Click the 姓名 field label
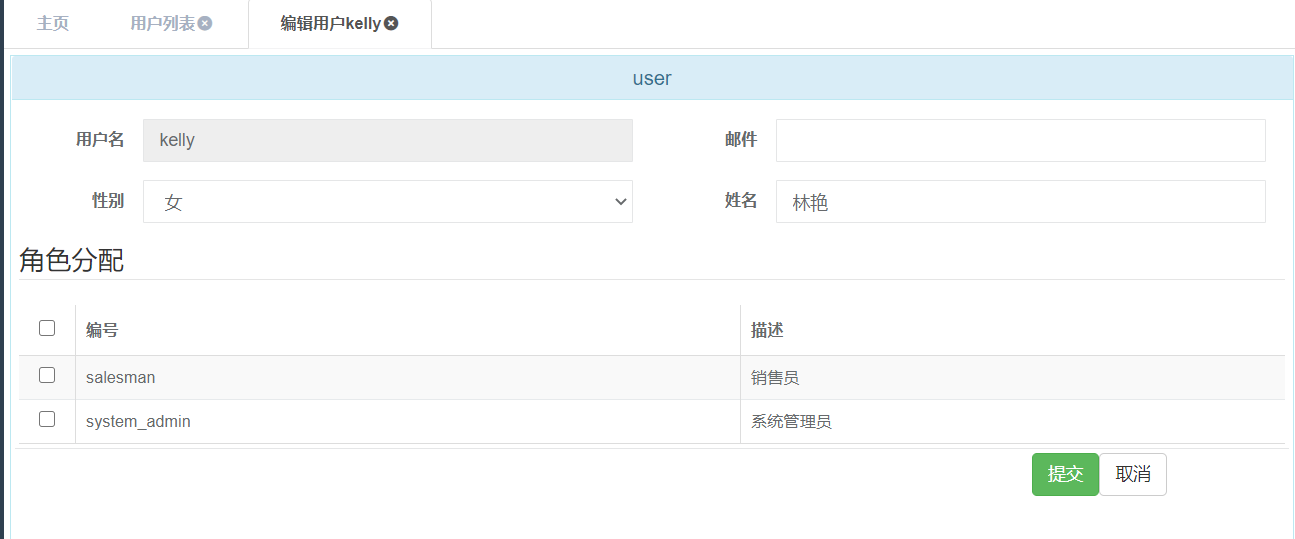 point(741,201)
